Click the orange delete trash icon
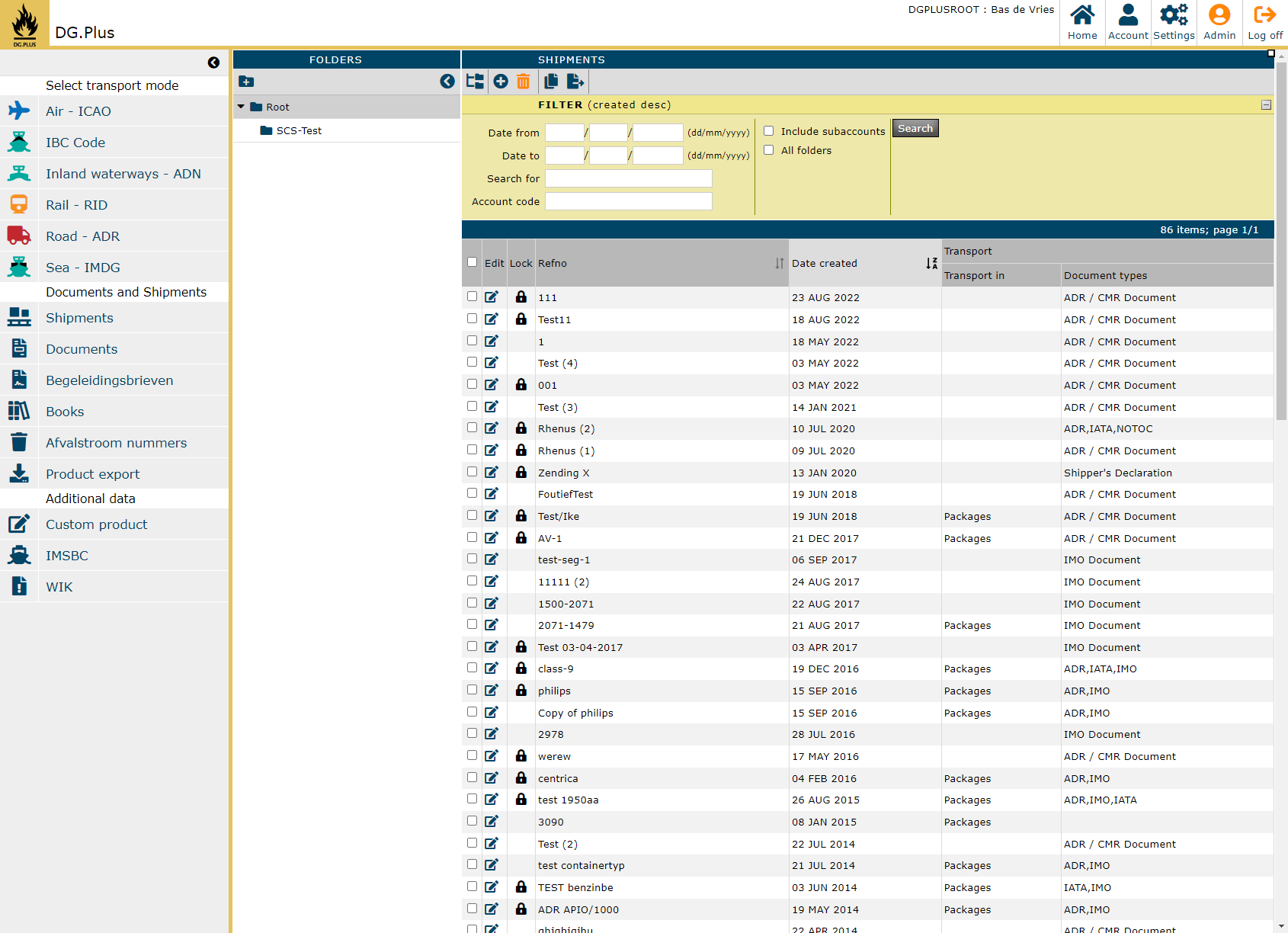The height and width of the screenshot is (933, 1288). pyautogui.click(x=523, y=82)
